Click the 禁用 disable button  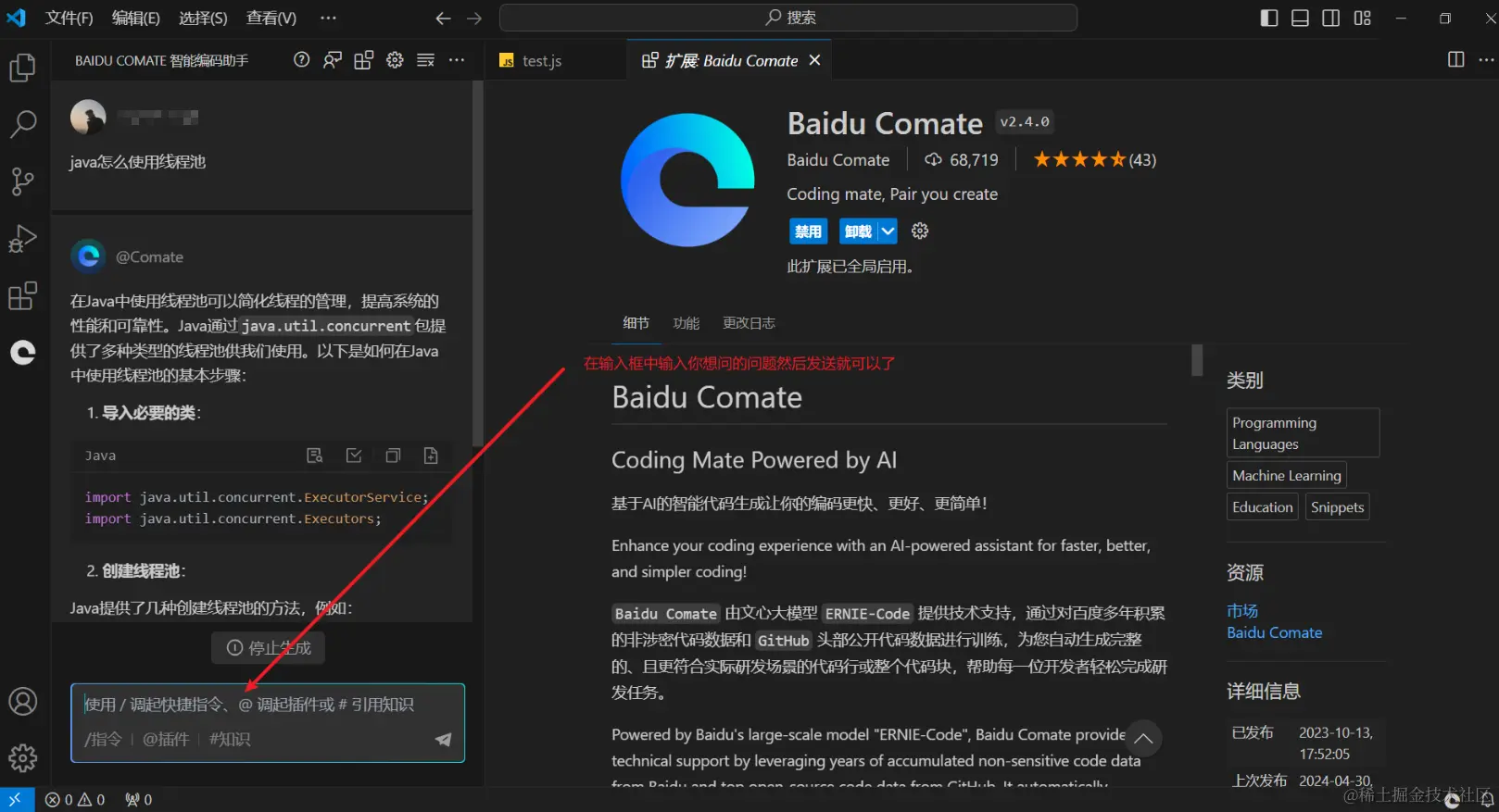[x=808, y=231]
